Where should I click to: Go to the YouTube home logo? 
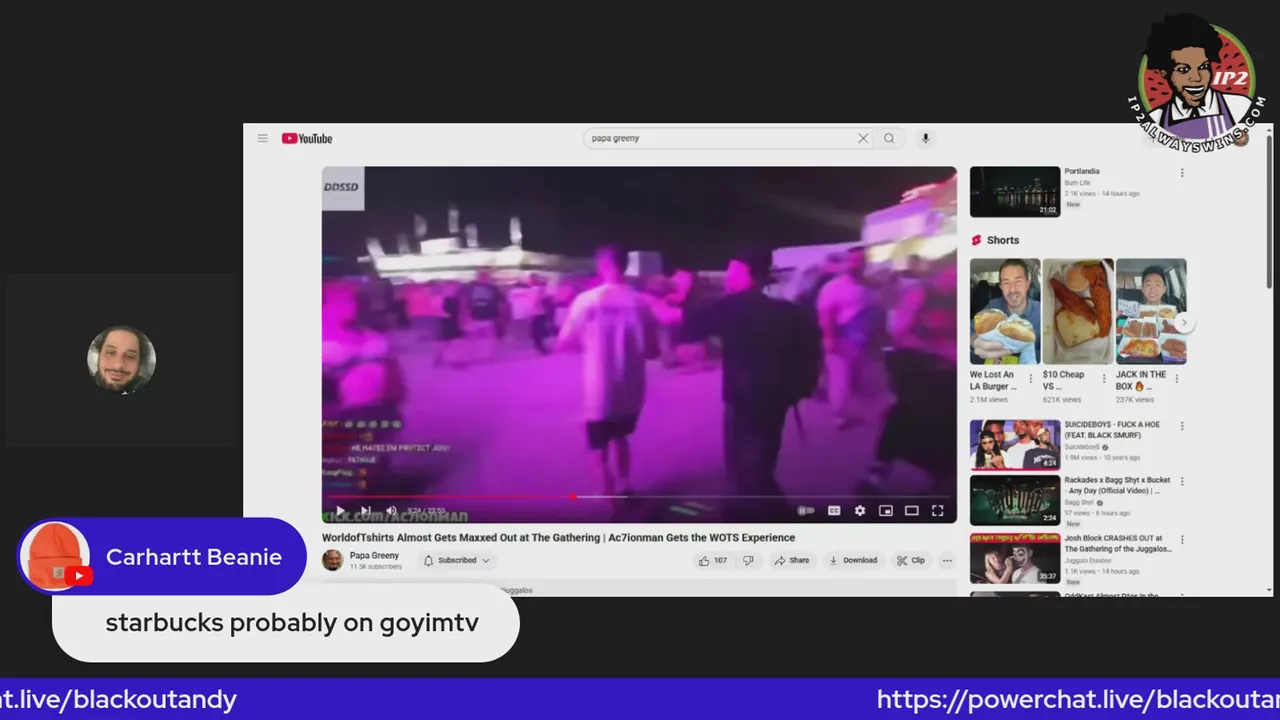(307, 138)
